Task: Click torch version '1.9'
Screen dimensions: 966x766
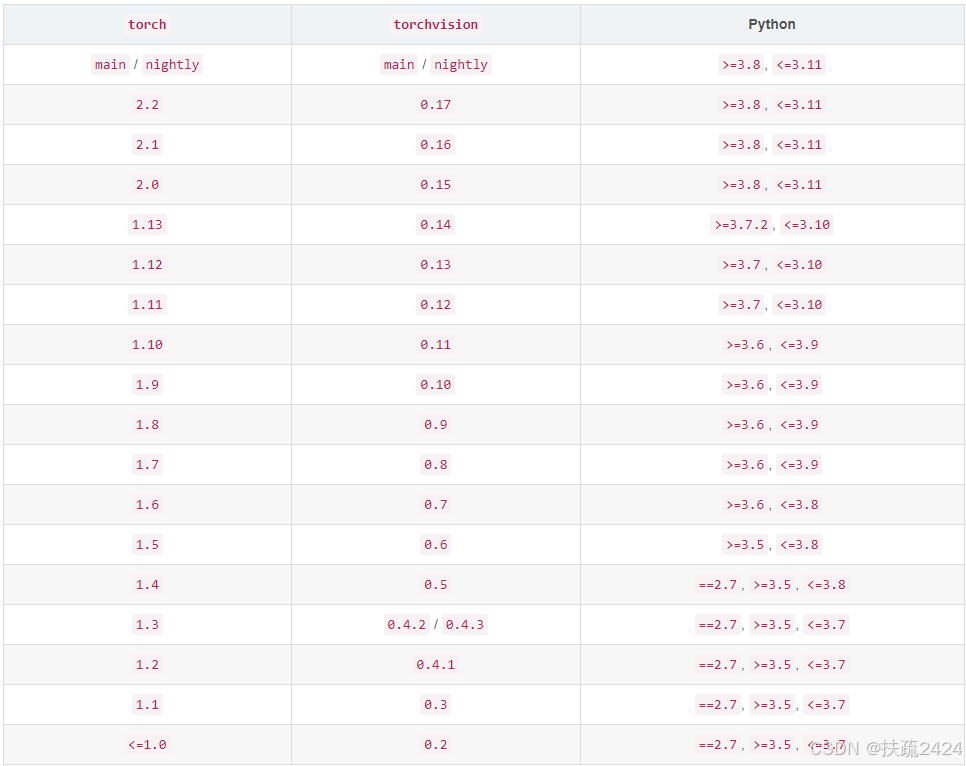Action: coord(147,385)
